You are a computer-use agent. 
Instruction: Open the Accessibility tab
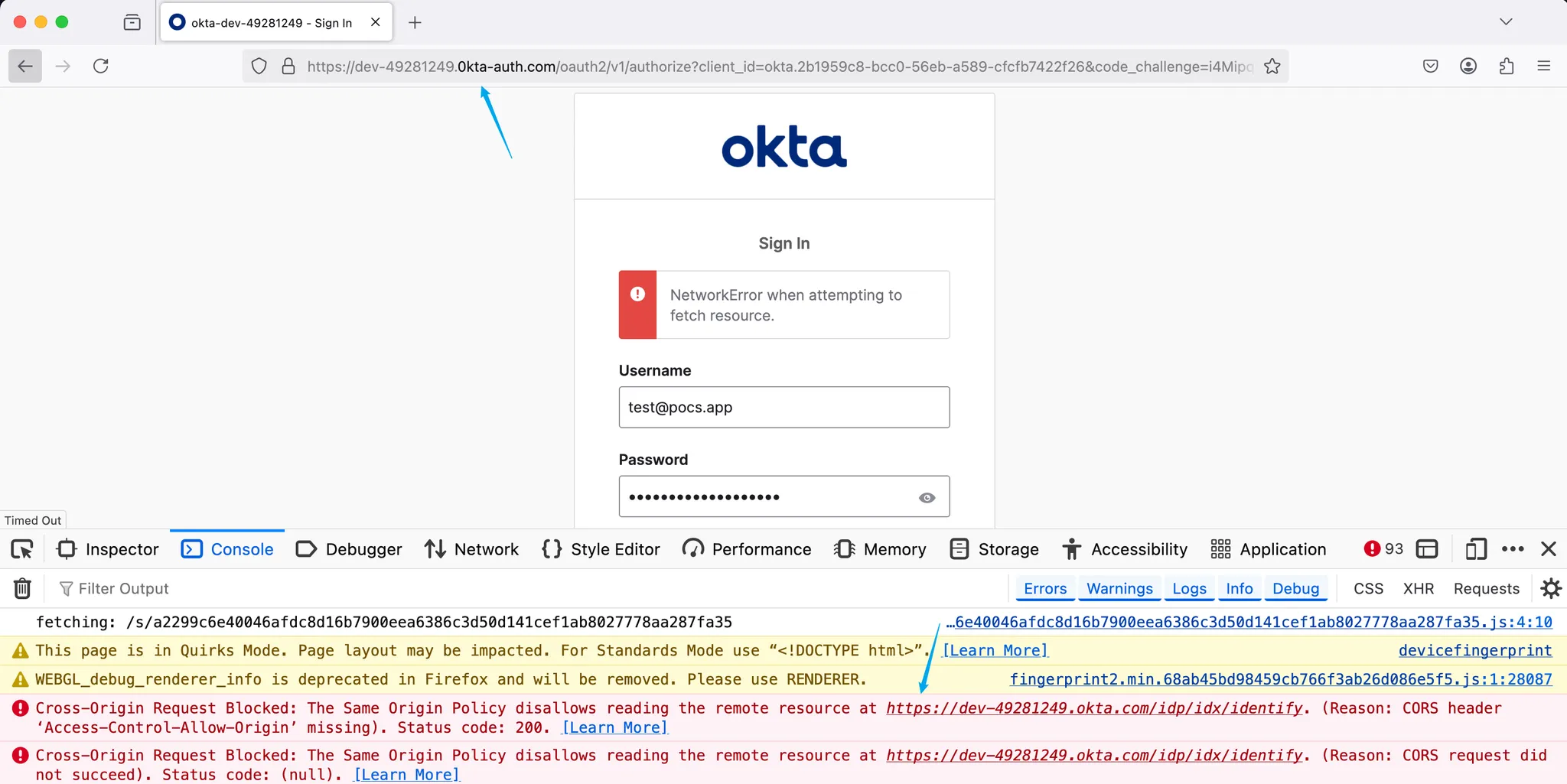1125,549
